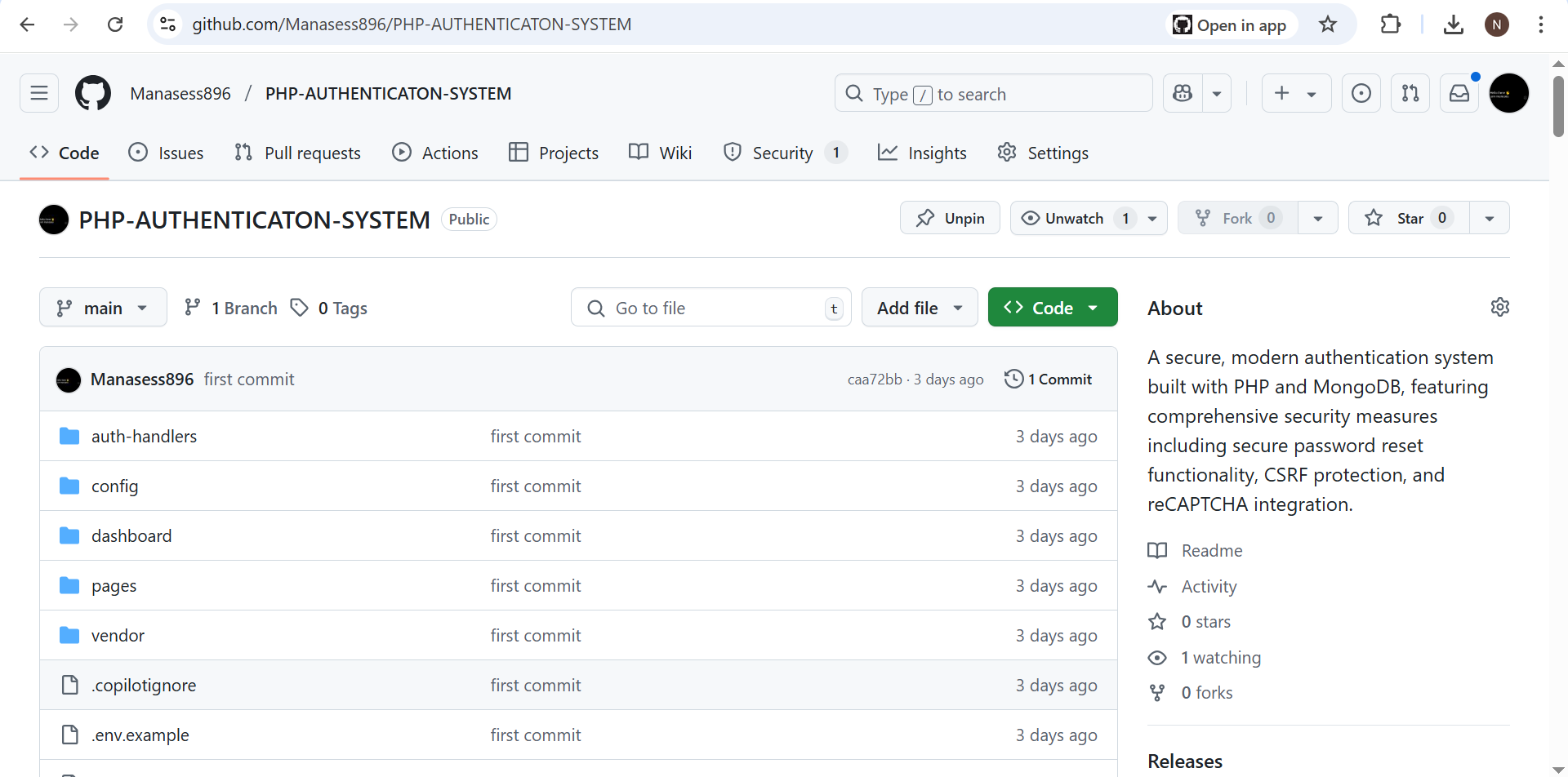Image resolution: width=1568 pixels, height=777 pixels.
Task: Expand the Fork options dropdown arrow
Action: [1318, 218]
